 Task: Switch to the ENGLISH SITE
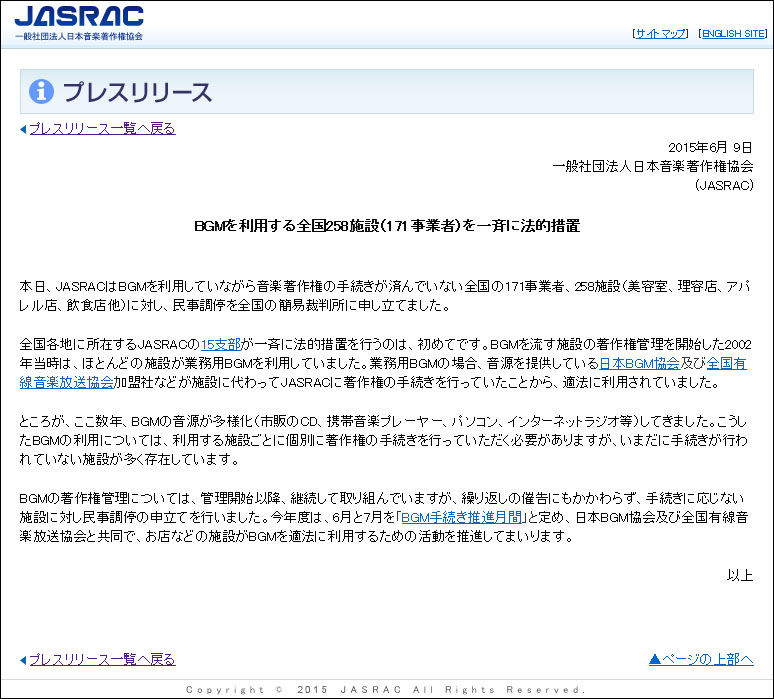coord(734,34)
